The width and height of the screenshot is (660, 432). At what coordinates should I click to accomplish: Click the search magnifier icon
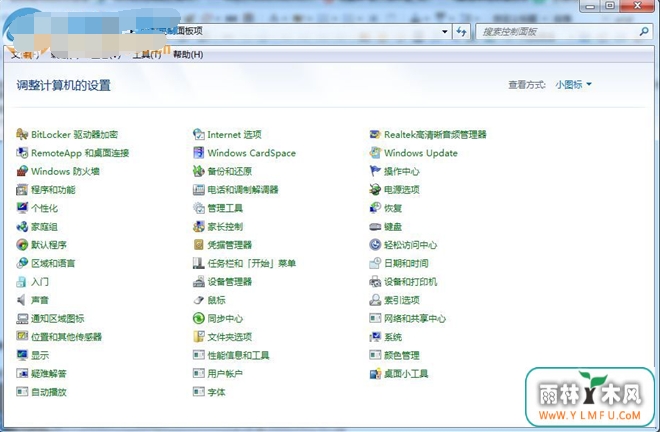click(x=644, y=32)
